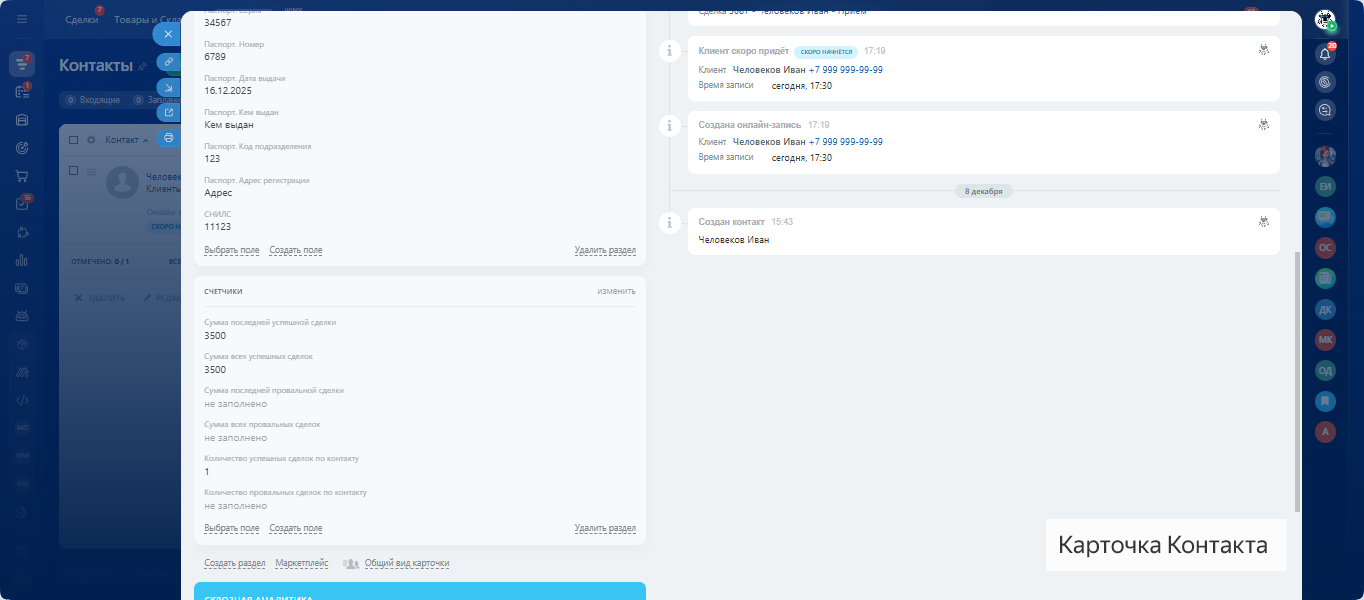Open chat with МК avatar

[1326, 339]
